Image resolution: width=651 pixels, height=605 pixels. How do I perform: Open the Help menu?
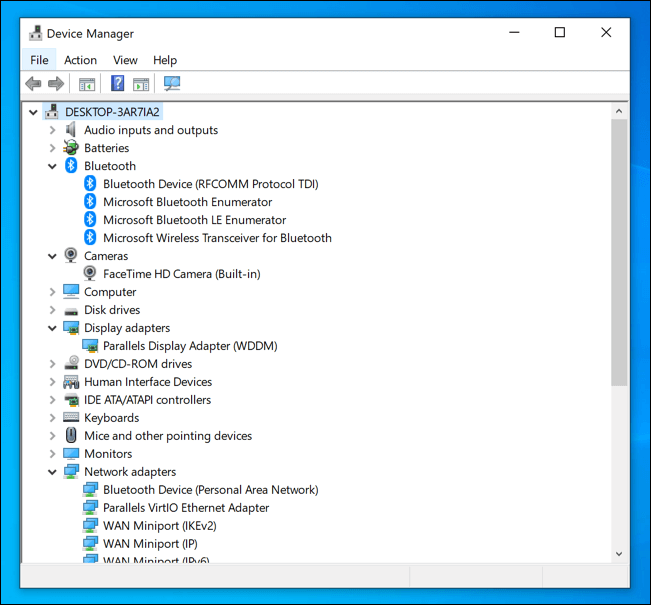coord(165,60)
